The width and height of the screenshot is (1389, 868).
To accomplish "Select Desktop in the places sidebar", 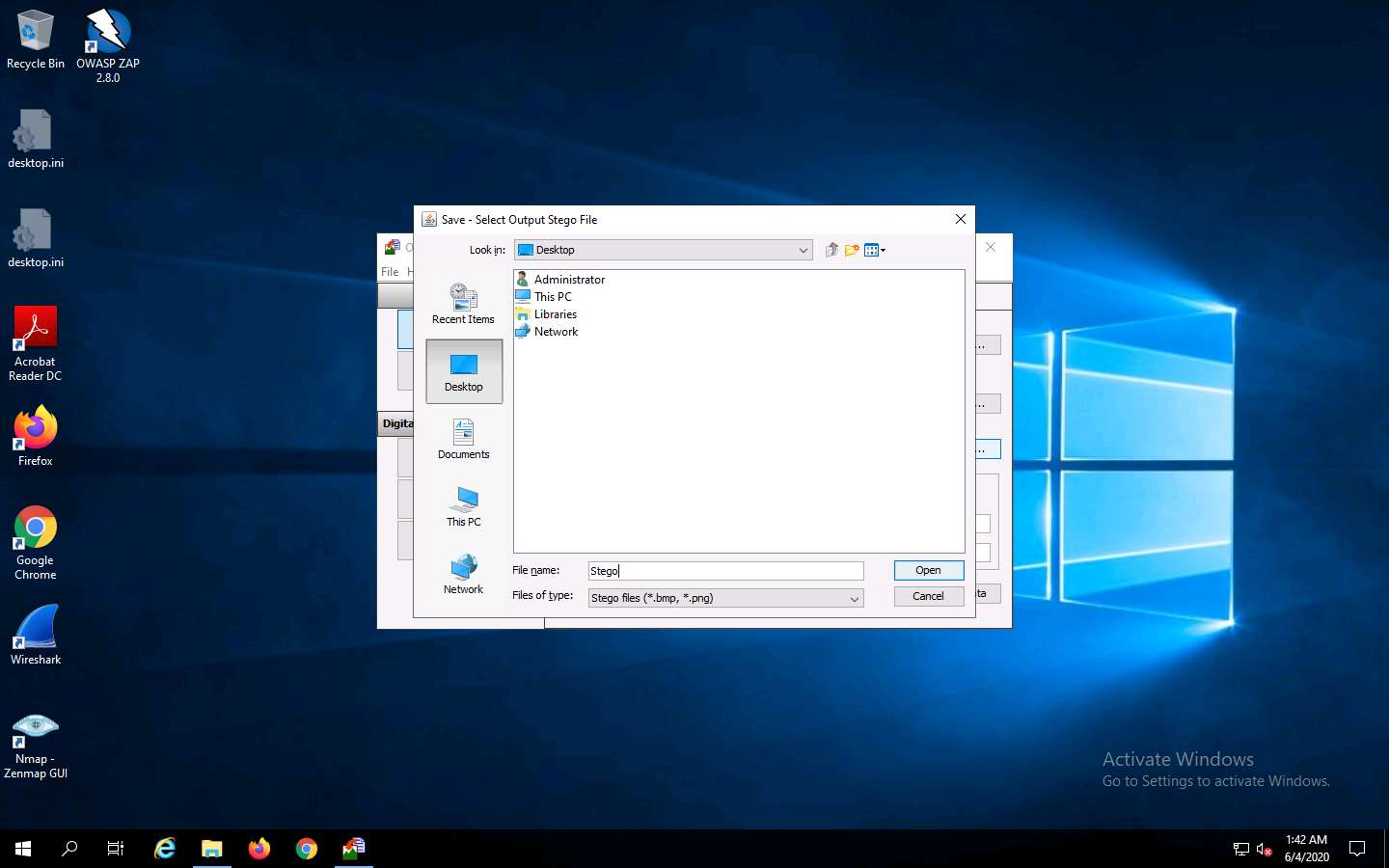I will pyautogui.click(x=464, y=371).
